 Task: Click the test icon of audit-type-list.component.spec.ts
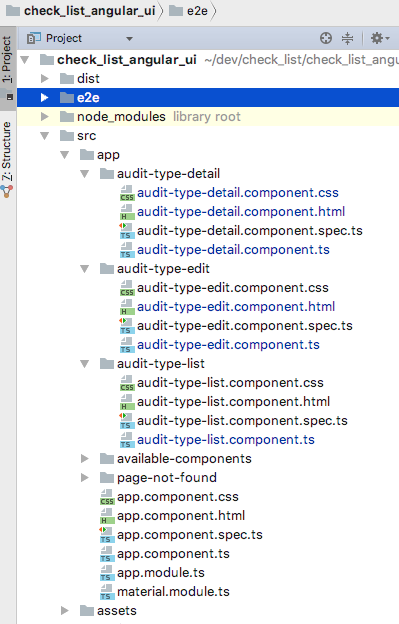[x=127, y=421]
